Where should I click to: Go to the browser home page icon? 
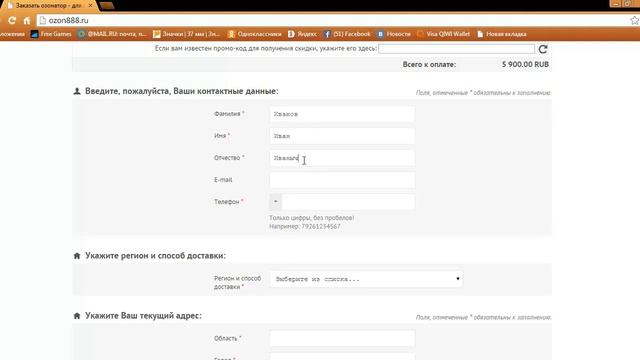click(27, 20)
